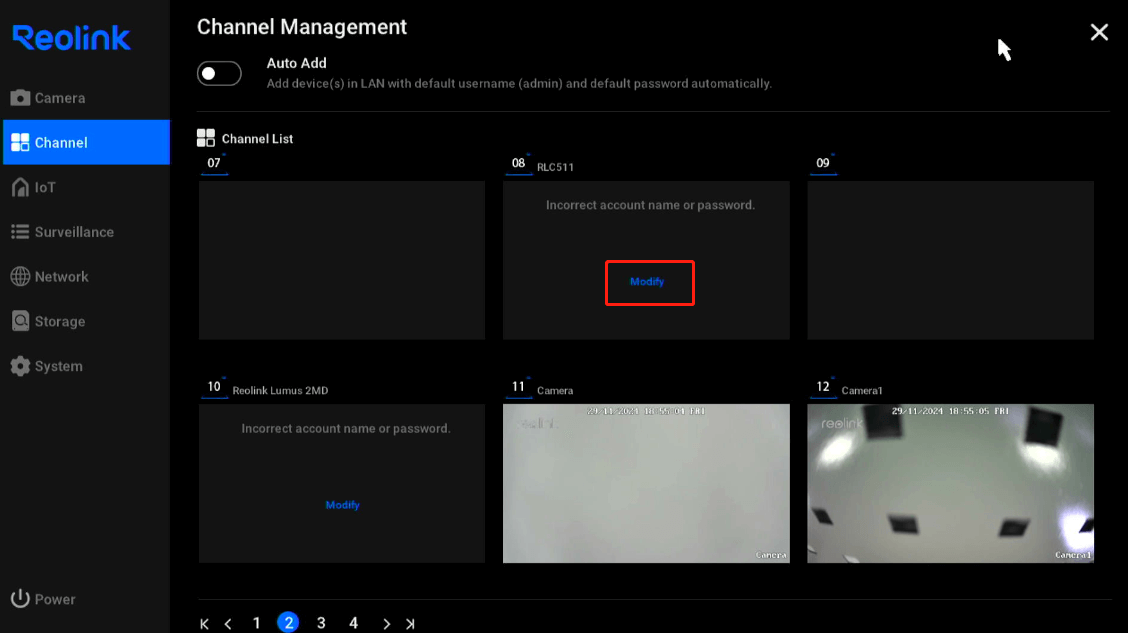The width and height of the screenshot is (1128, 633).
Task: Select the empty channel 07 tile
Action: pyautogui.click(x=342, y=260)
